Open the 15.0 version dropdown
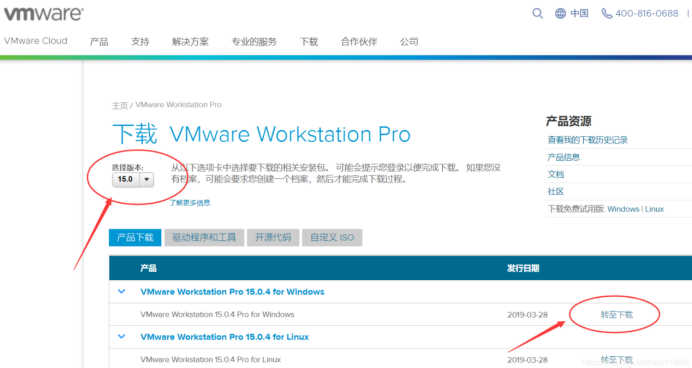Screen dimensions: 692x368 click(133, 179)
